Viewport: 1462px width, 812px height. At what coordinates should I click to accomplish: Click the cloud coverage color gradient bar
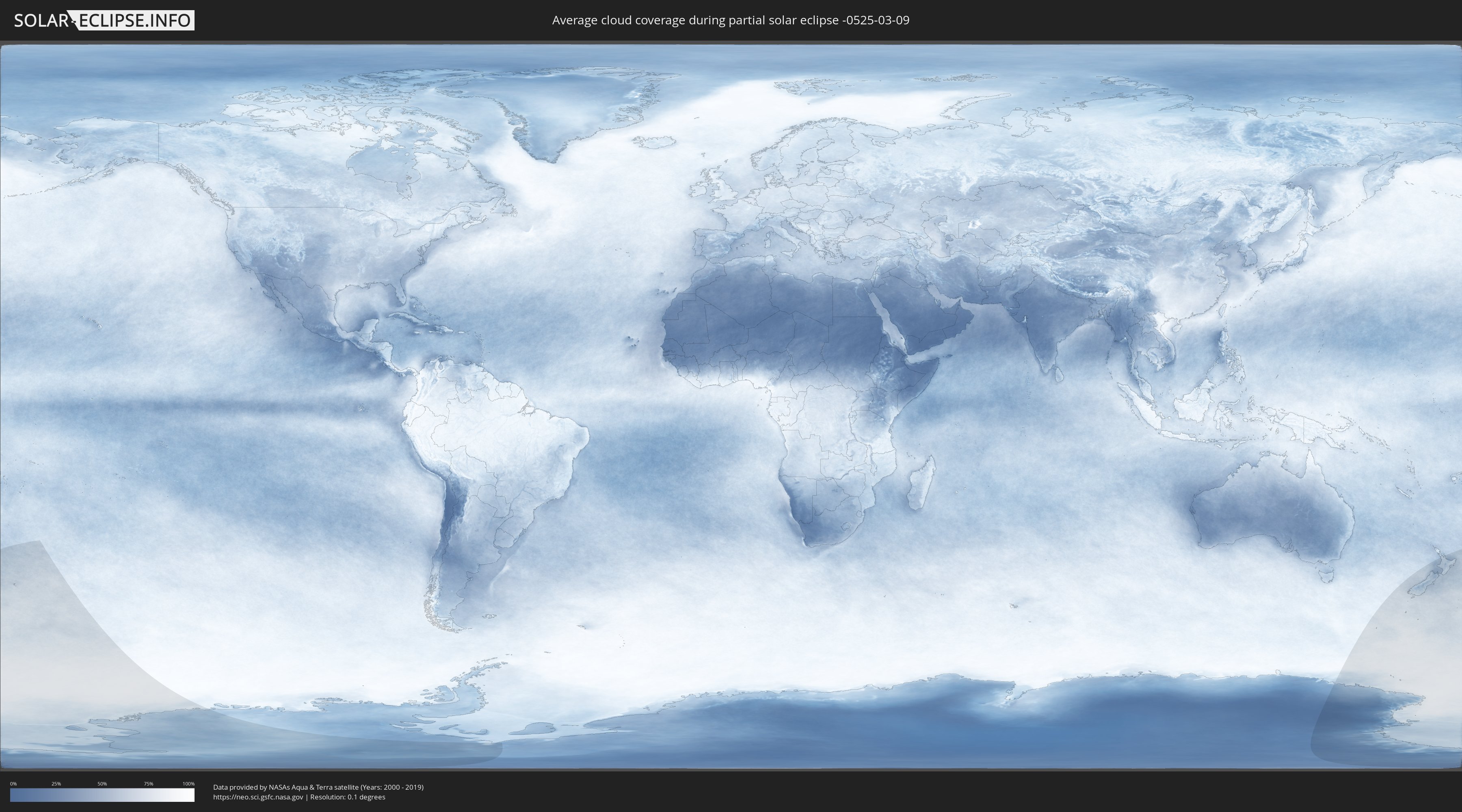click(x=102, y=795)
